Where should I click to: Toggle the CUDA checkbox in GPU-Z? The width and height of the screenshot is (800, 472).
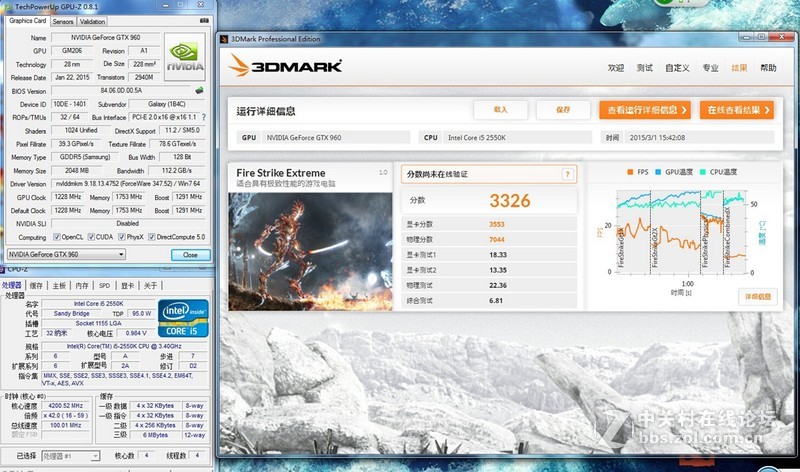tap(91, 237)
